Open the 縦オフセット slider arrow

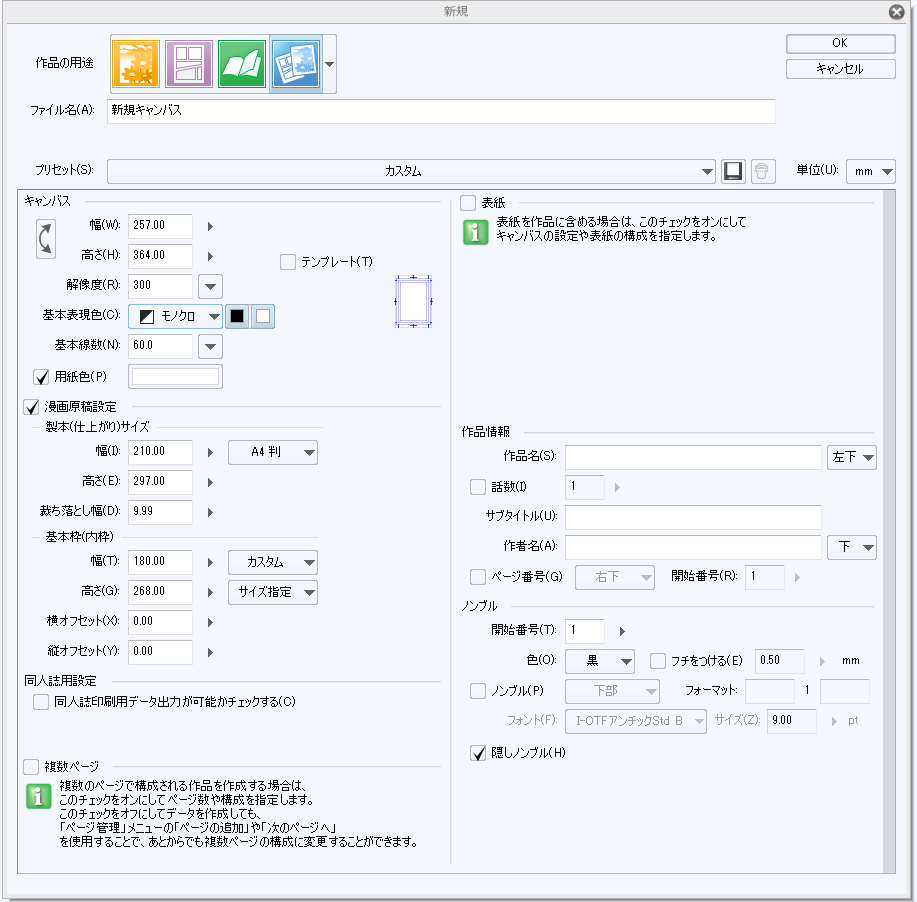point(211,652)
